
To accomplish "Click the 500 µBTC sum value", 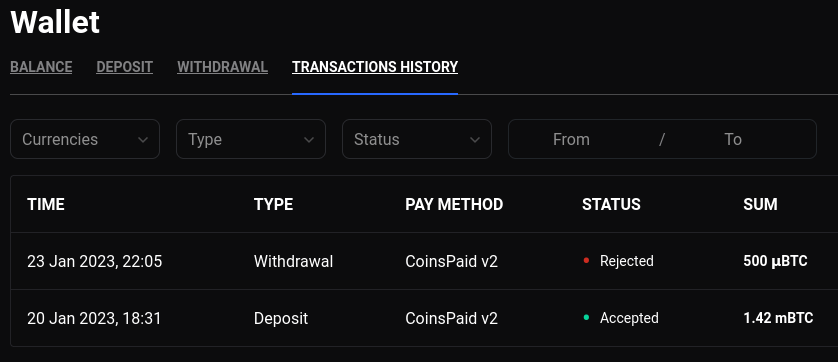I will click(x=775, y=261).
